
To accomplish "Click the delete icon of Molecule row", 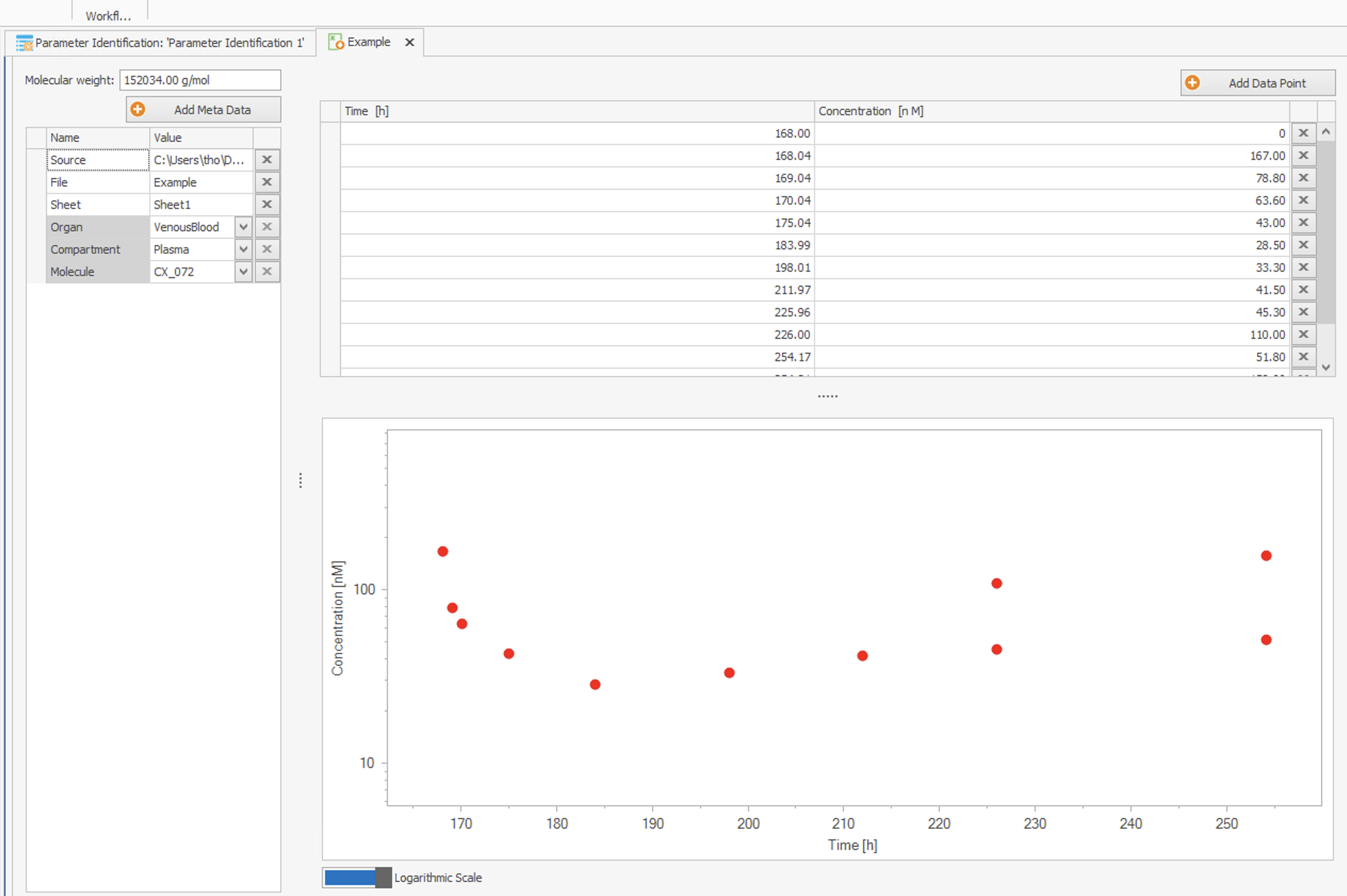I will [x=267, y=272].
